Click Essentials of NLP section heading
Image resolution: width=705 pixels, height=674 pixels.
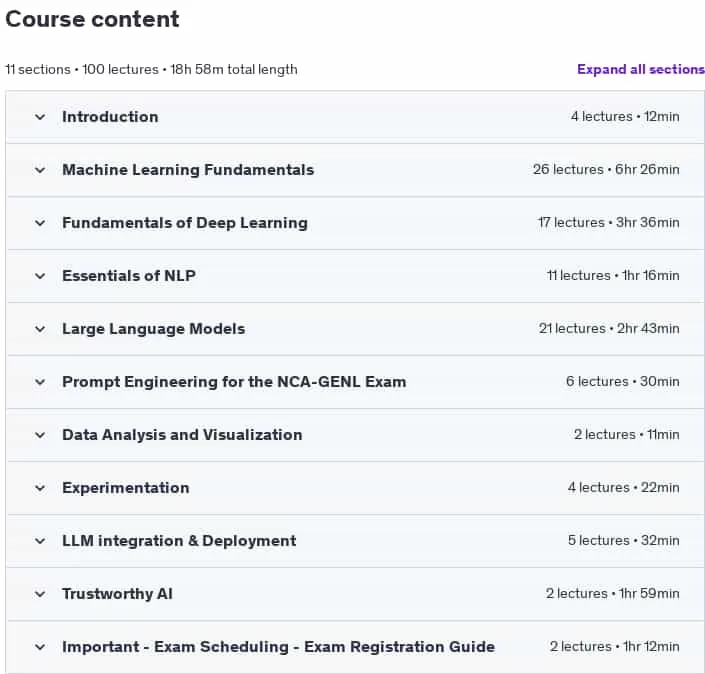[129, 276]
